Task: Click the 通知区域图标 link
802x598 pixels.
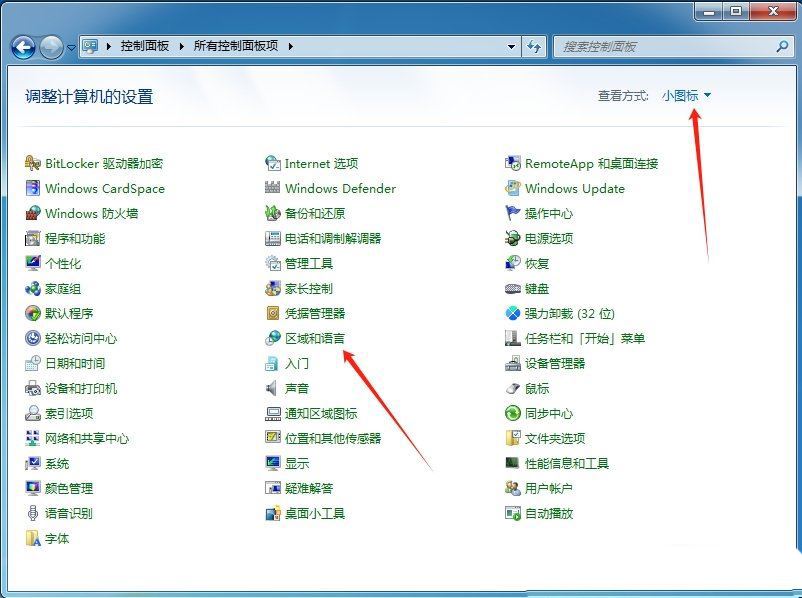Action: coord(321,413)
